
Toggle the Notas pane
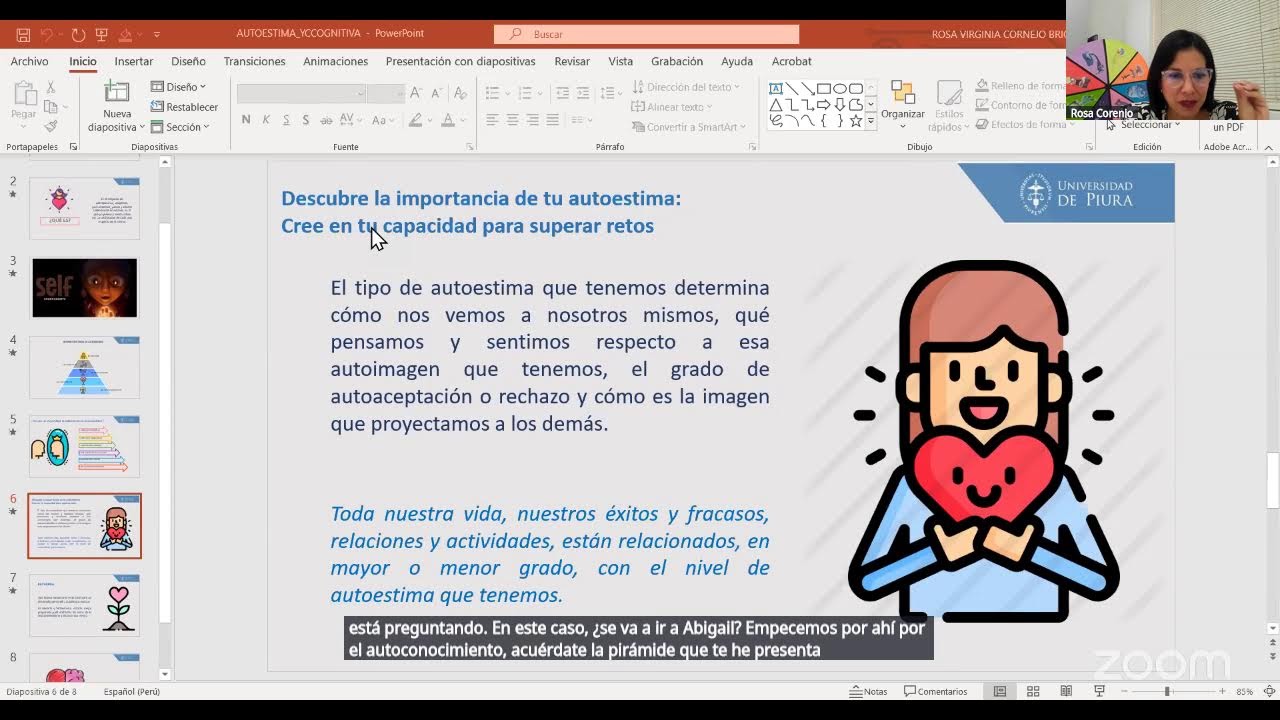[868, 691]
